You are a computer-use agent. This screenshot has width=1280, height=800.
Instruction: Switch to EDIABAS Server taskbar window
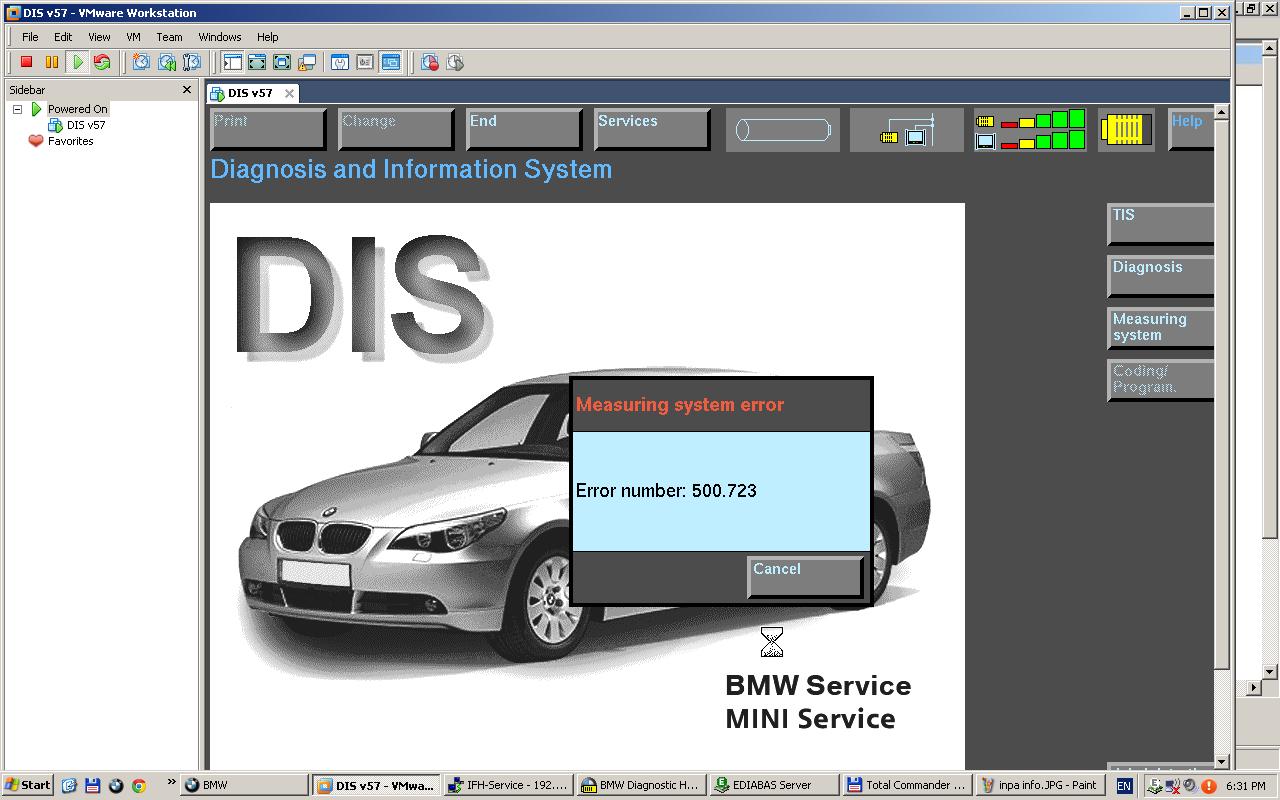click(773, 785)
